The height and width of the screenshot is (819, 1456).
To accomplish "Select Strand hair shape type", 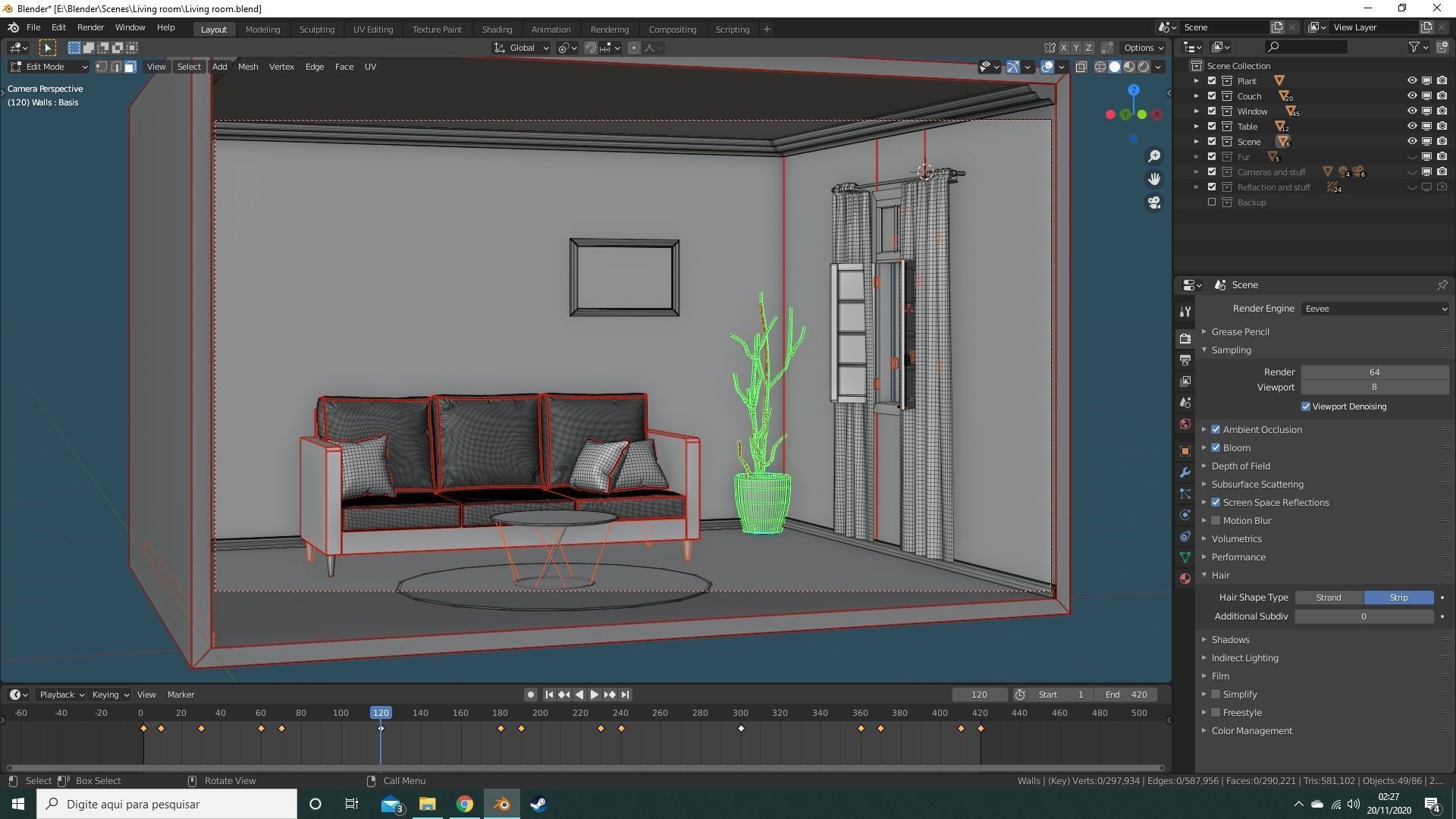I will tap(1329, 598).
